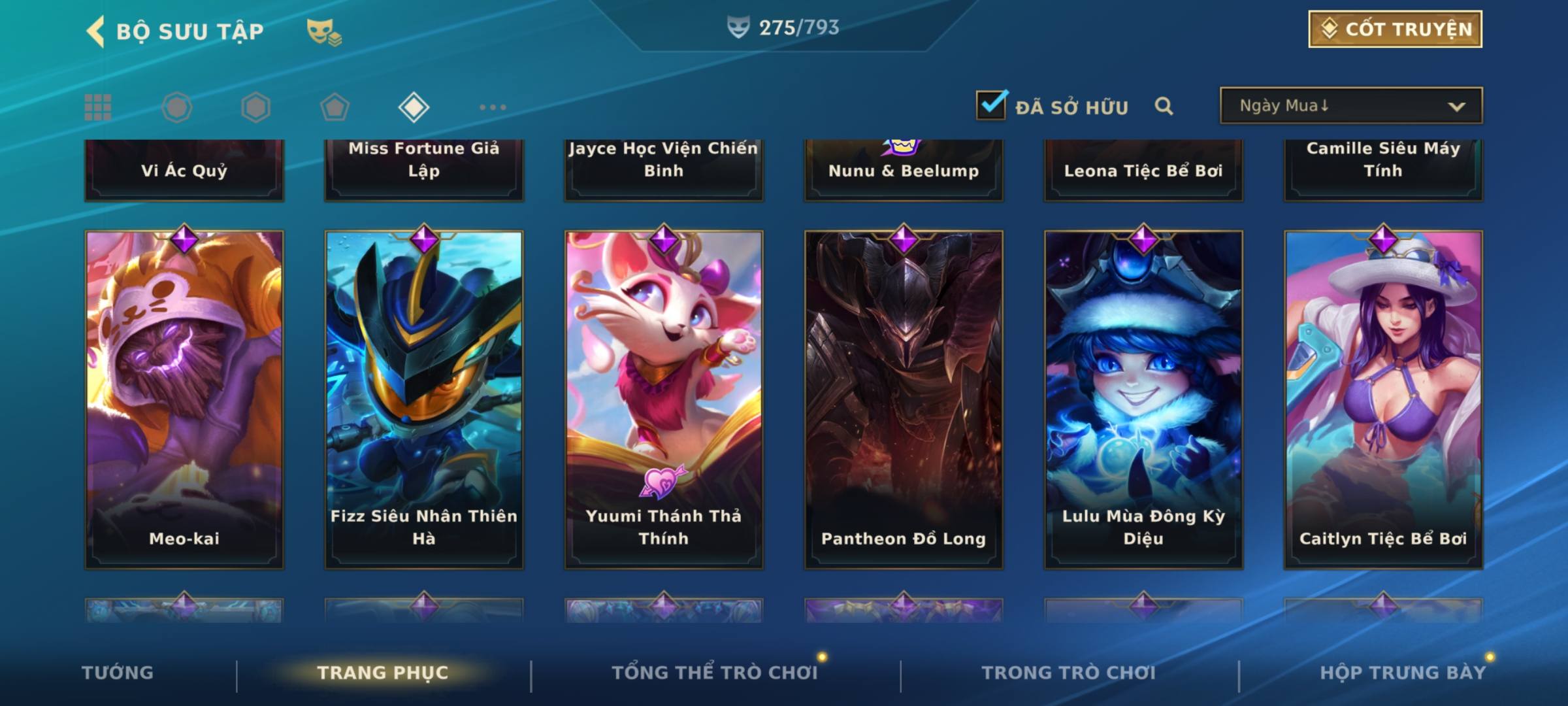The width and height of the screenshot is (1568, 706).
Task: Select the all-skins grid filter icon
Action: [98, 107]
